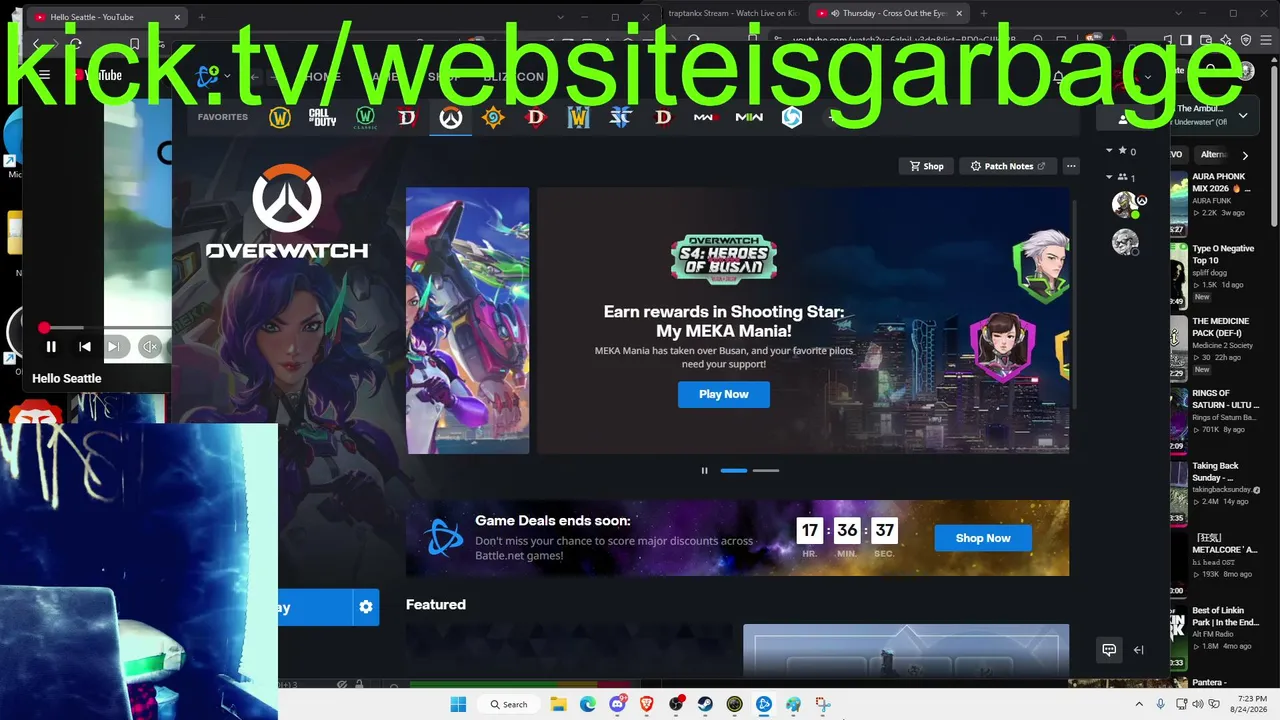Select the Call of Duty favorite icon
The image size is (1280, 720).
(x=322, y=118)
